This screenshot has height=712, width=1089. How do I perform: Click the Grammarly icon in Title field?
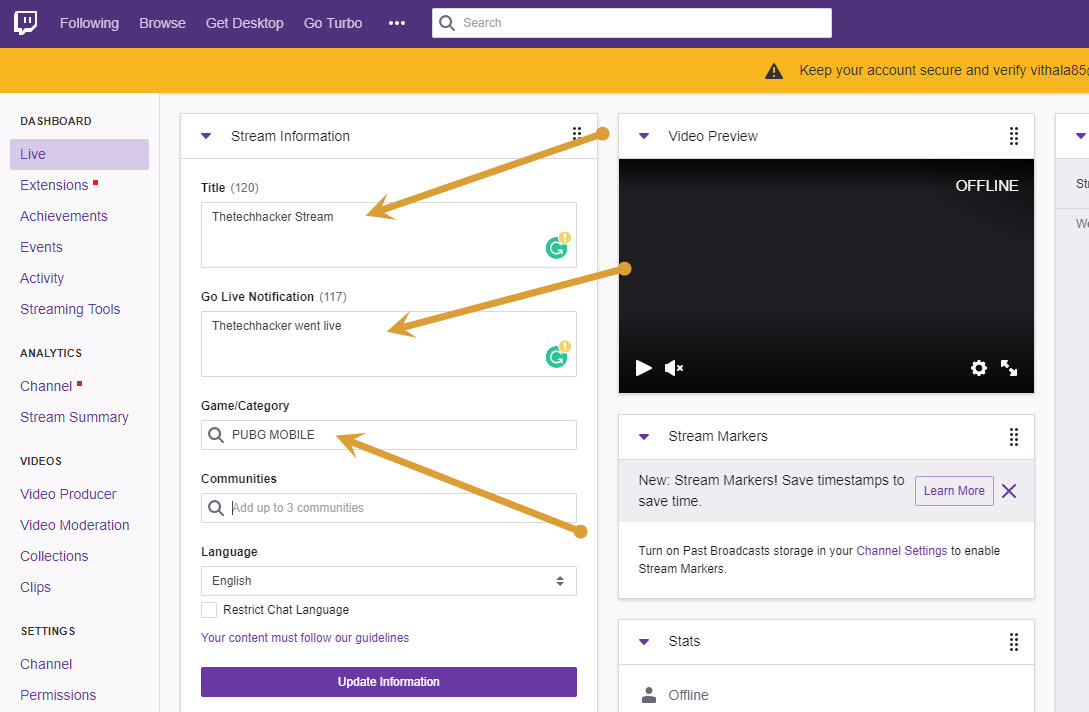[x=557, y=246]
